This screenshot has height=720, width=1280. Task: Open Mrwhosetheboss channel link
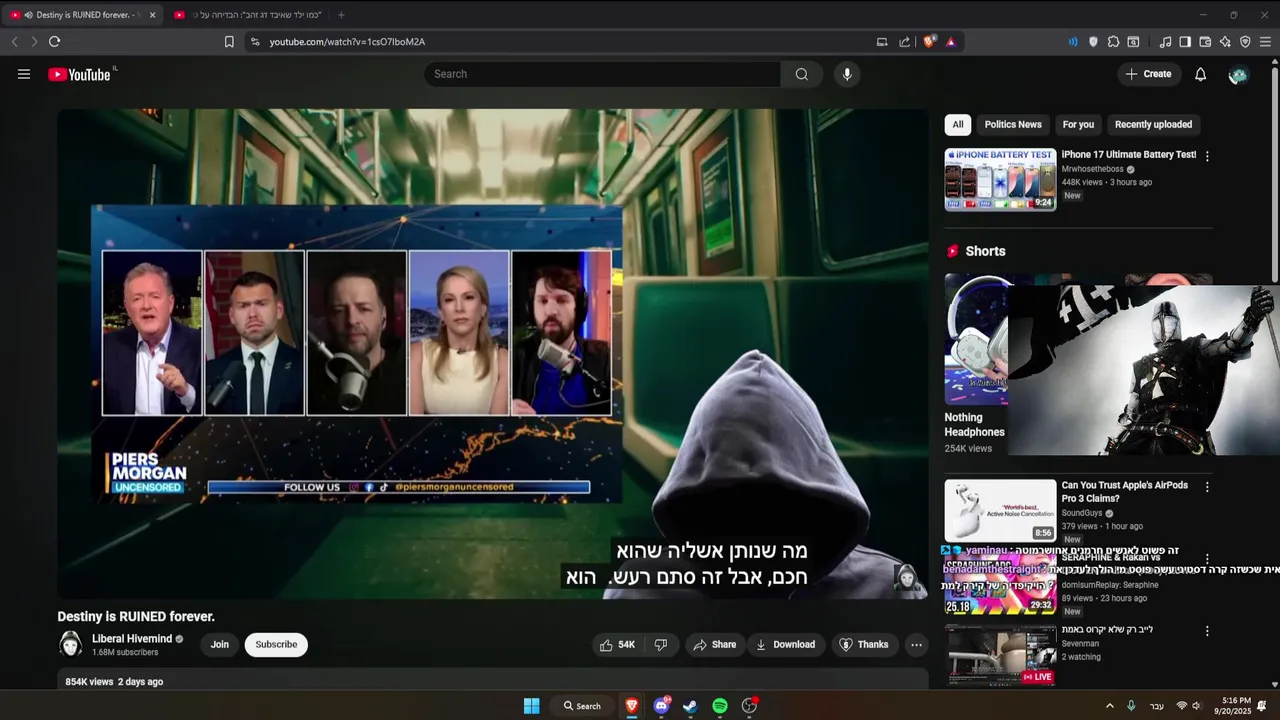(1092, 169)
